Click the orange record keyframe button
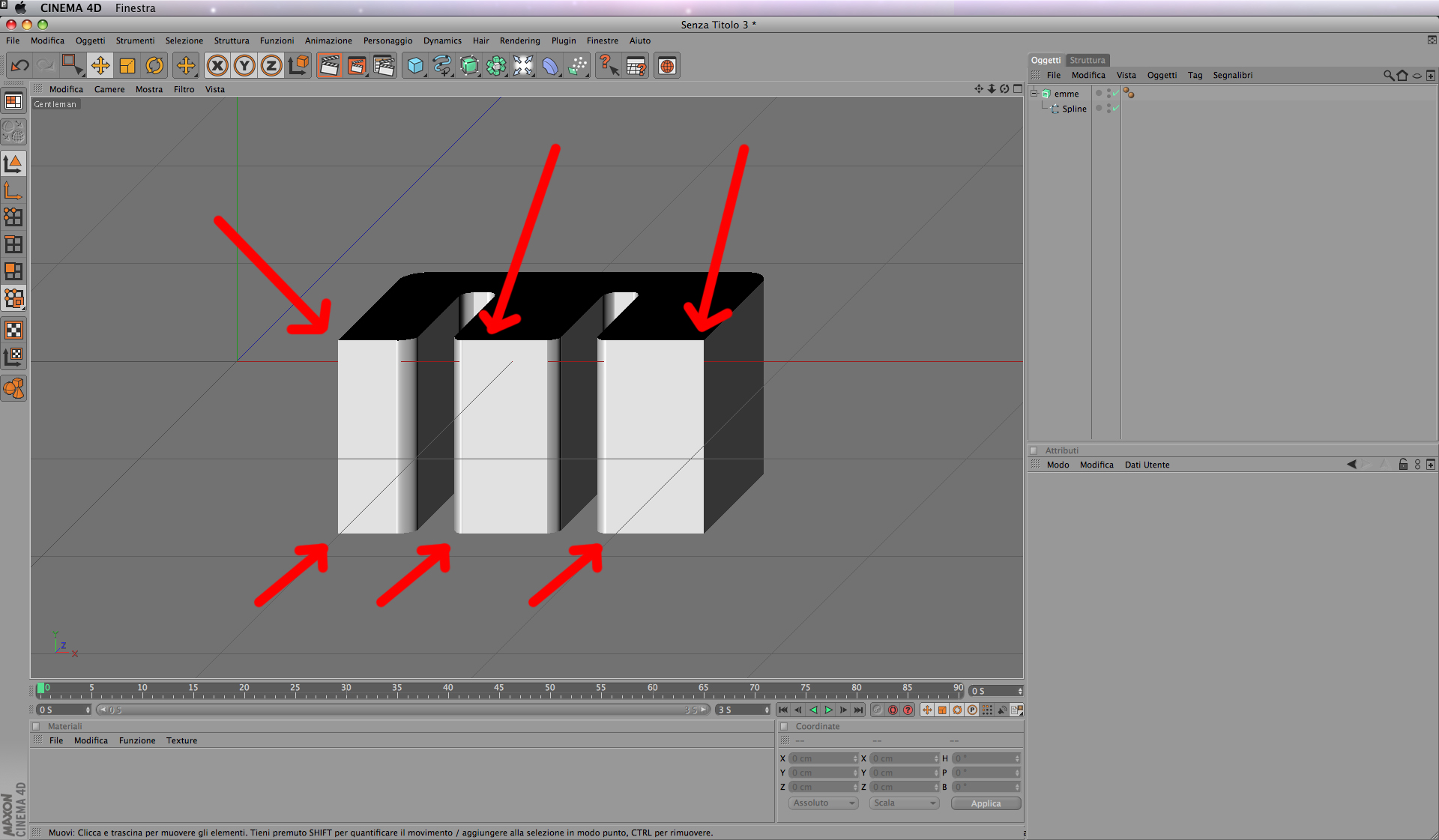Image resolution: width=1439 pixels, height=840 pixels. (x=892, y=710)
